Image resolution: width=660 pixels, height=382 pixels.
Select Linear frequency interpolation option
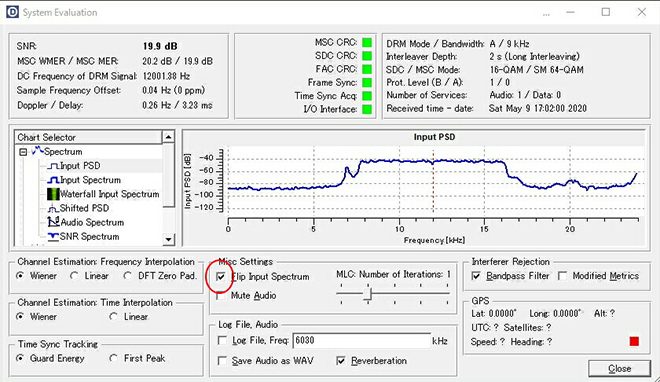(x=75, y=276)
